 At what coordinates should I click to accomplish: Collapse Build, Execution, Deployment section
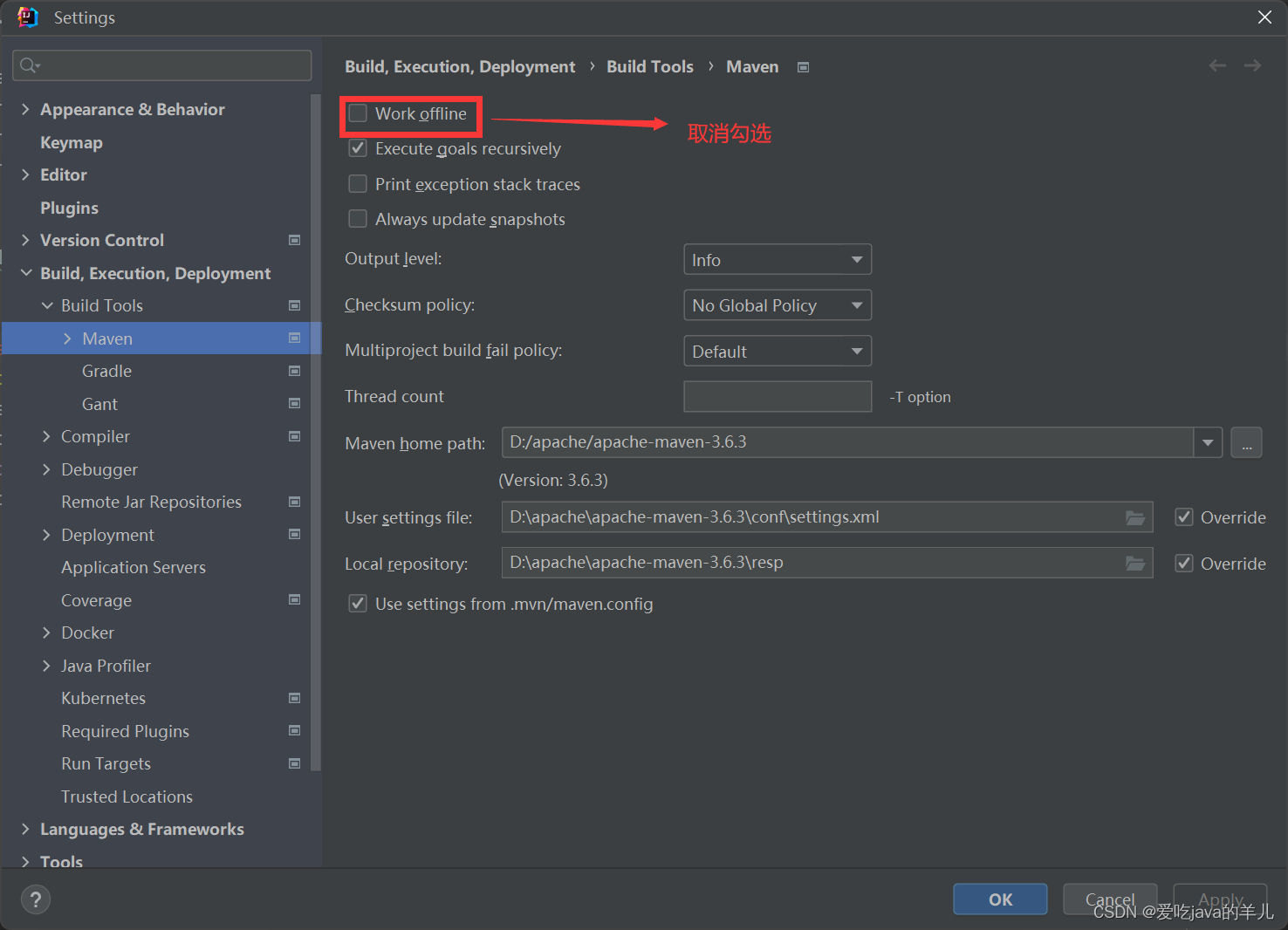tap(25, 273)
